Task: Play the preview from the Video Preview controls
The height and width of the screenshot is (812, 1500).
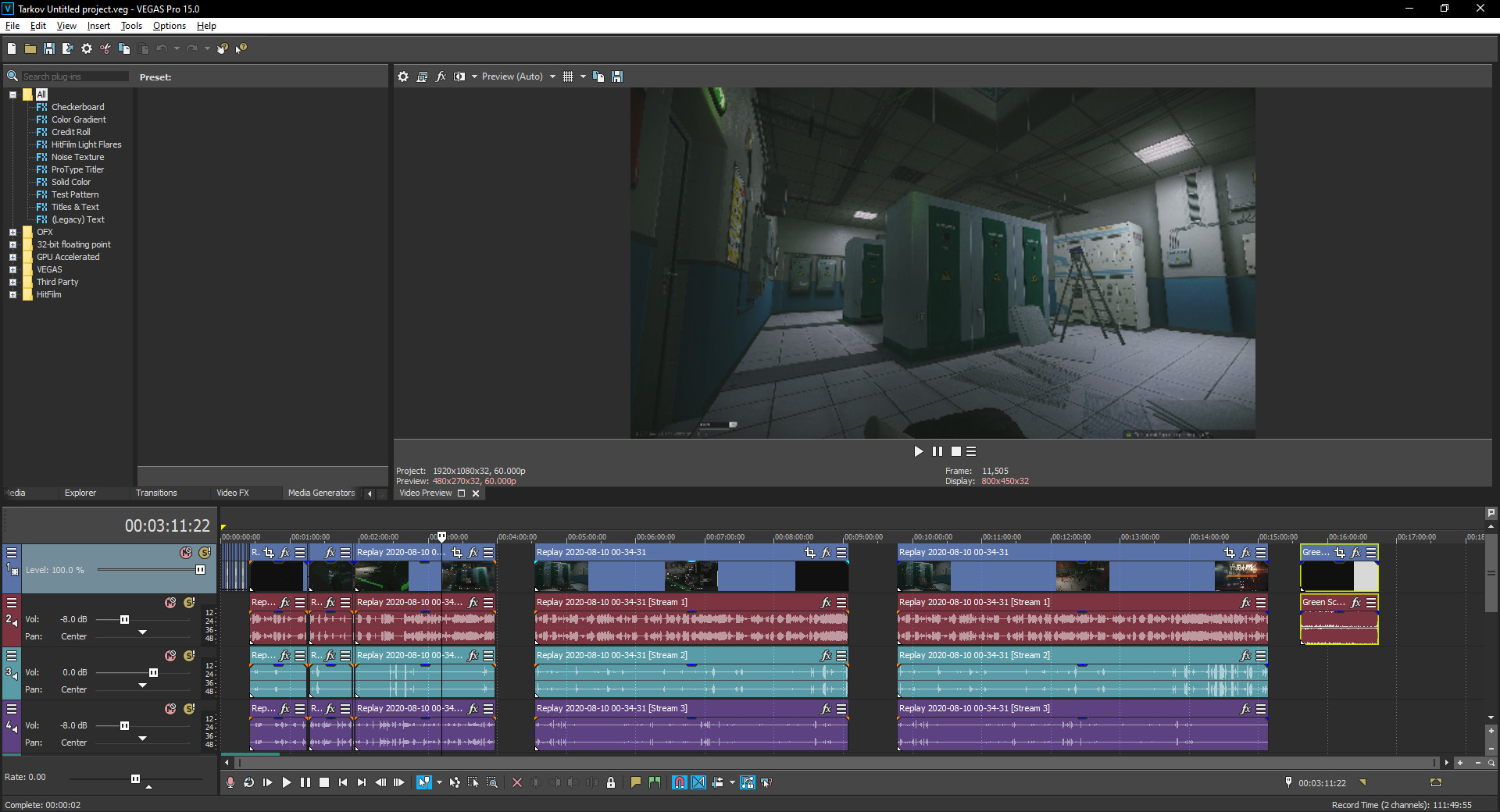Action: coord(919,451)
